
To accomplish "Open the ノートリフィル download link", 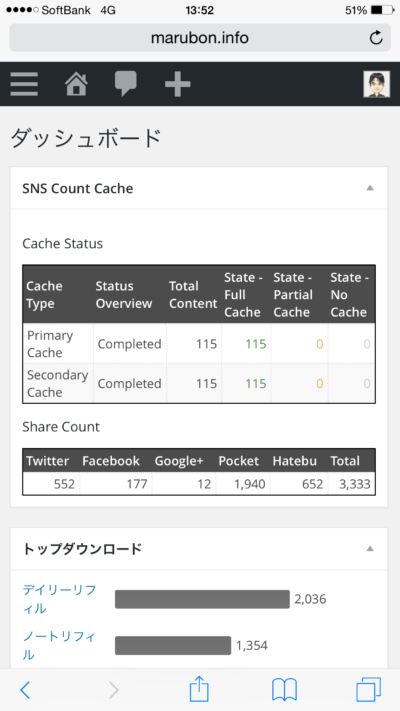I will click(59, 645).
